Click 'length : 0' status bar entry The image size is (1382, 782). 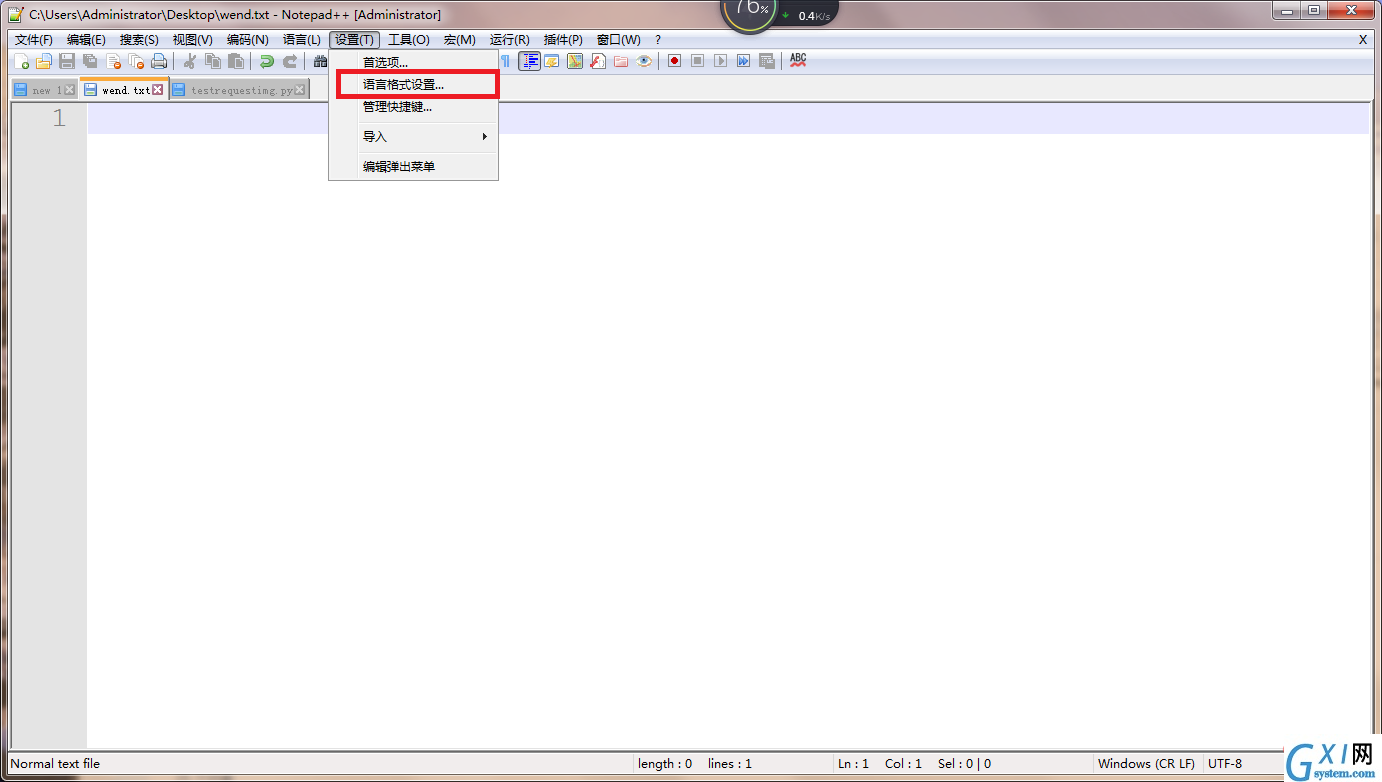(x=665, y=763)
